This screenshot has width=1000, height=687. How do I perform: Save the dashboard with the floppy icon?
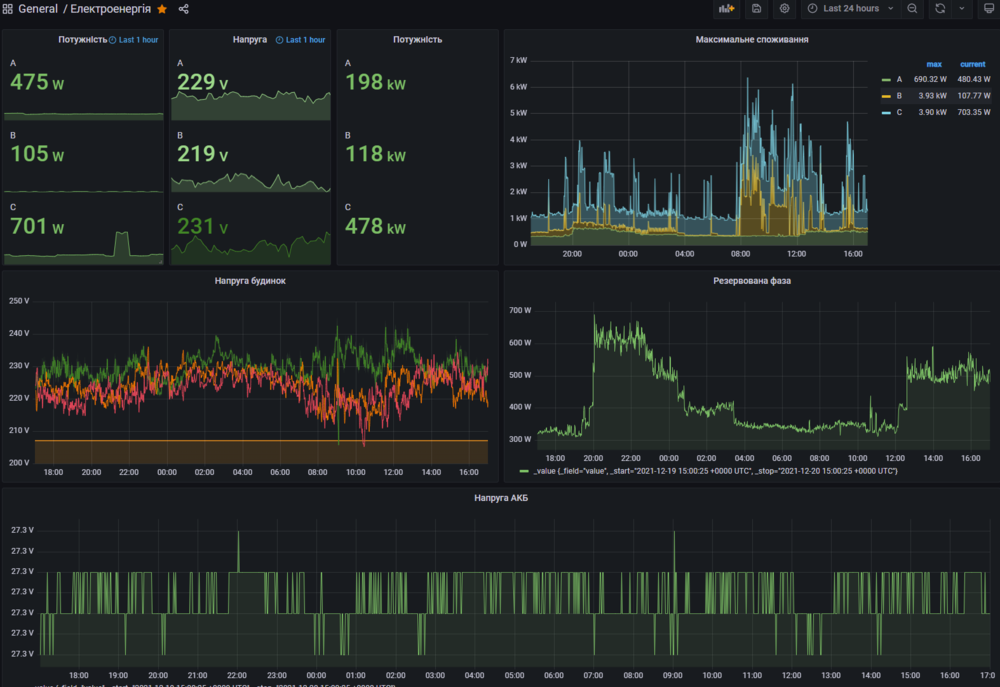pos(757,9)
